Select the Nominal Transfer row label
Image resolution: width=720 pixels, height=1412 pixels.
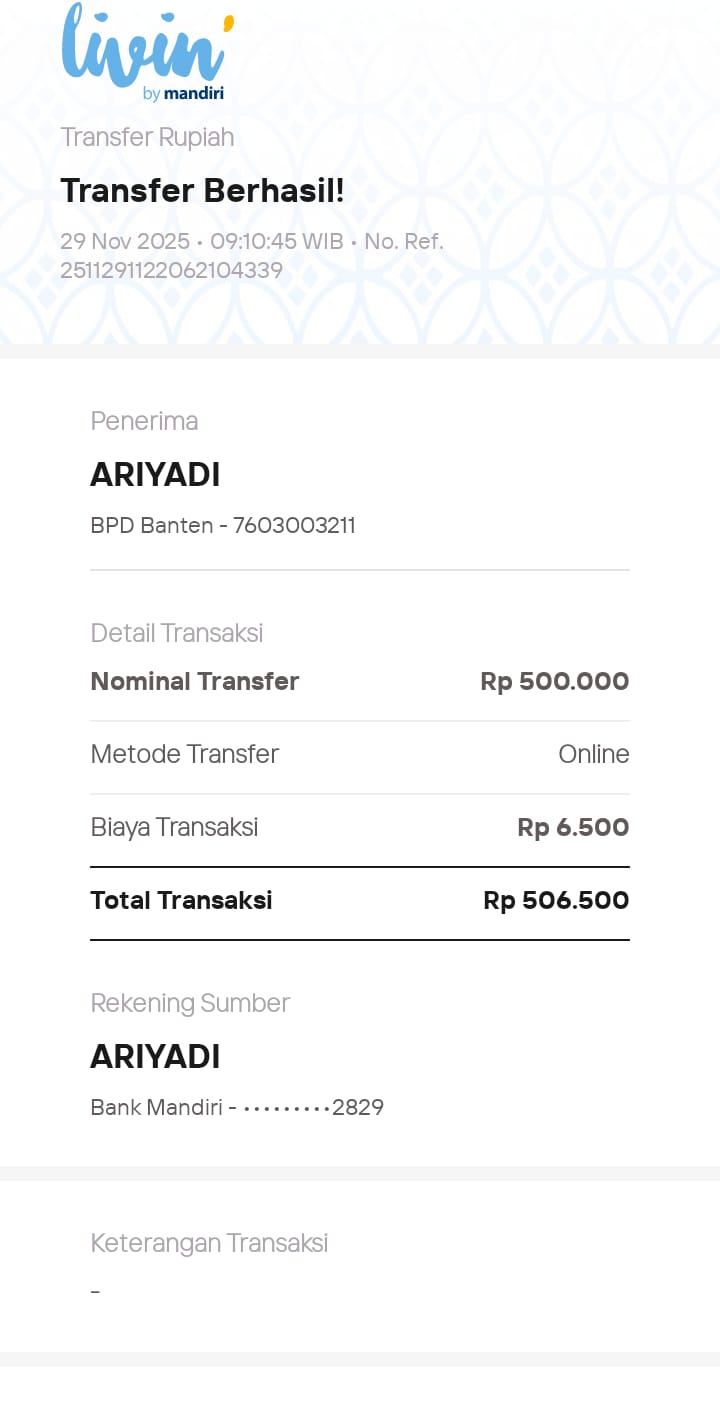coord(195,681)
